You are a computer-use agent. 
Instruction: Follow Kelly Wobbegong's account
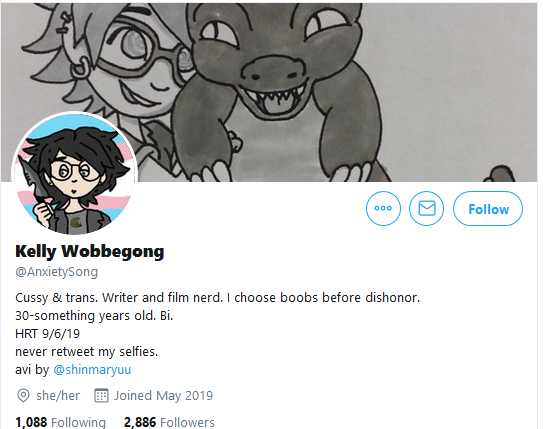point(488,208)
